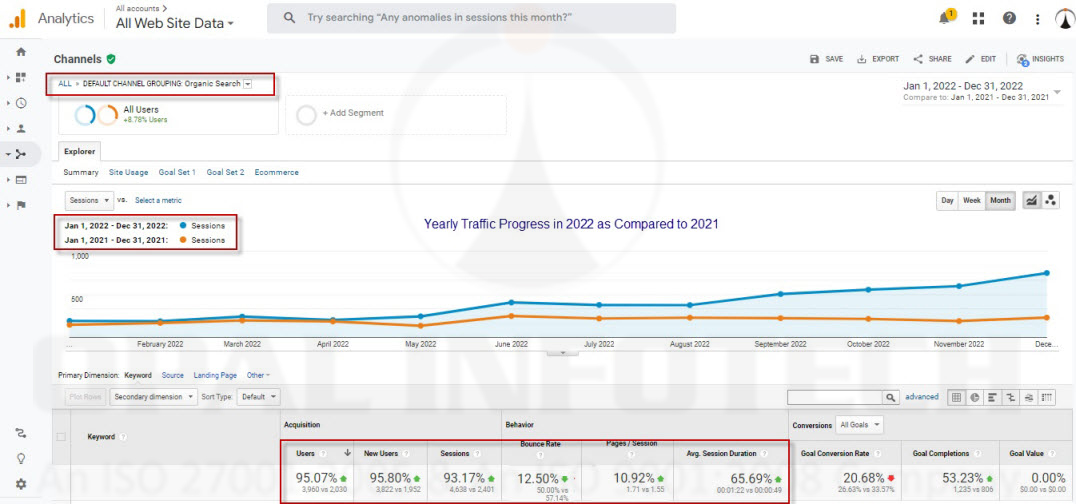The image size is (1076, 504).
Task: Open the All Users segment card
Action: 168,114
